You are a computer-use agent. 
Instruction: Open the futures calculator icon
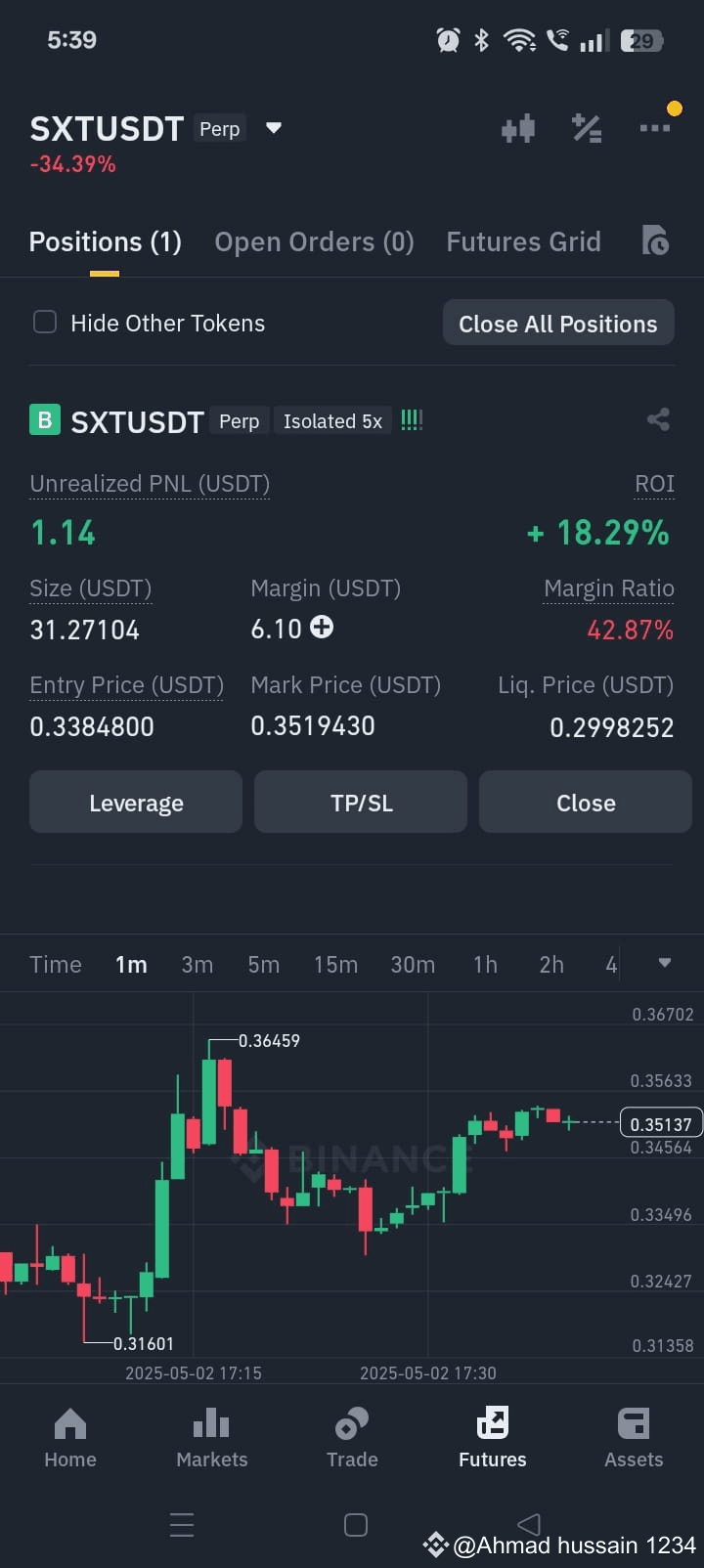[x=587, y=128]
